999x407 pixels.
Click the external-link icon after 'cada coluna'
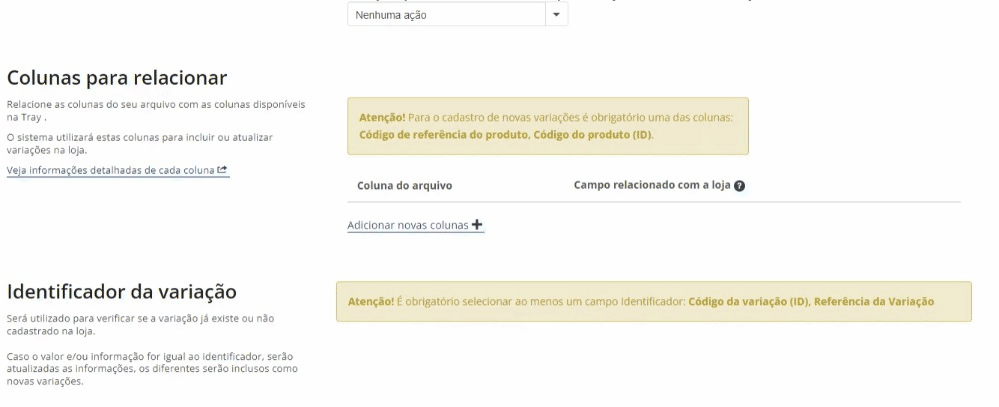222,169
